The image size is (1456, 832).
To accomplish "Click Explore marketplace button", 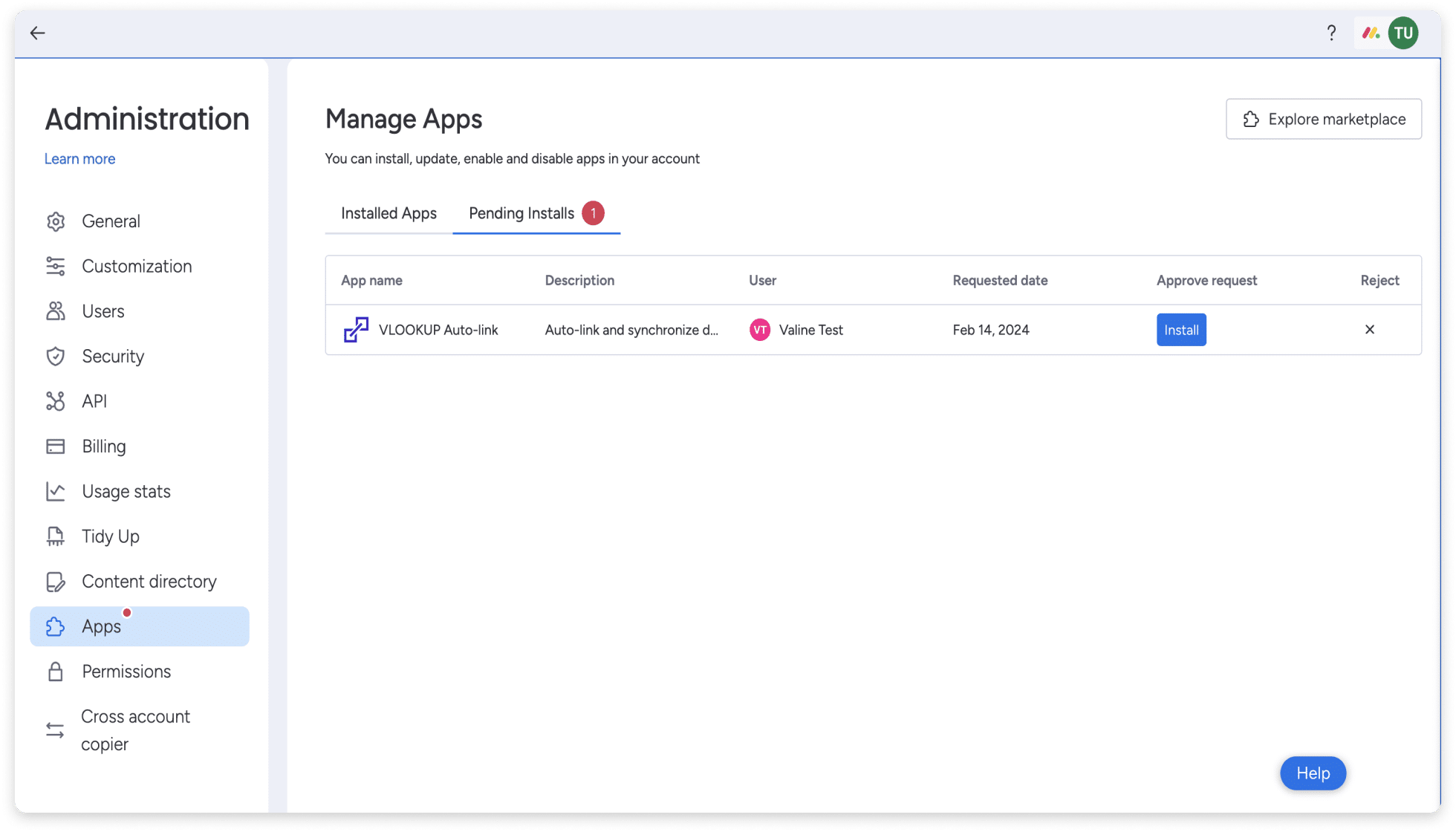I will (1324, 119).
